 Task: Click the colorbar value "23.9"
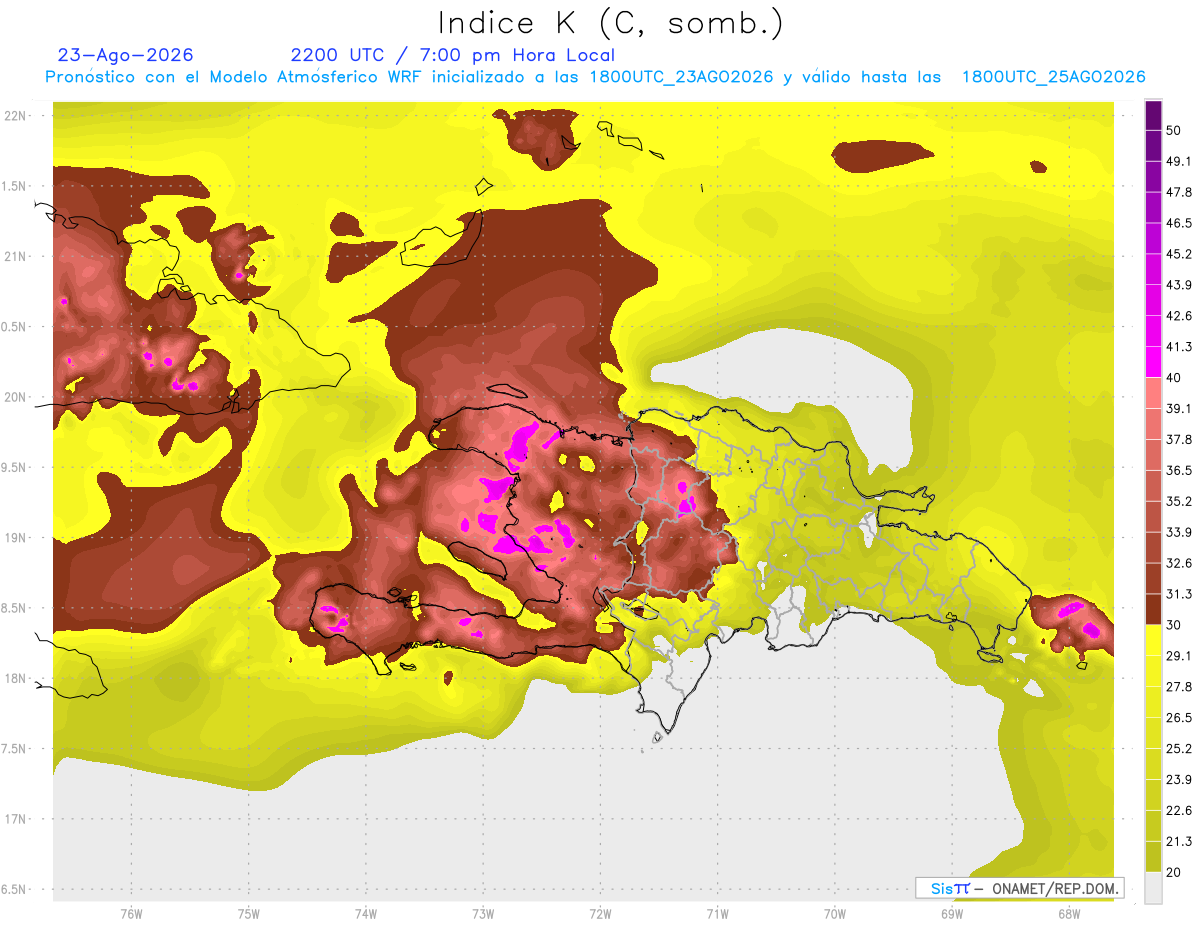(x=1179, y=780)
